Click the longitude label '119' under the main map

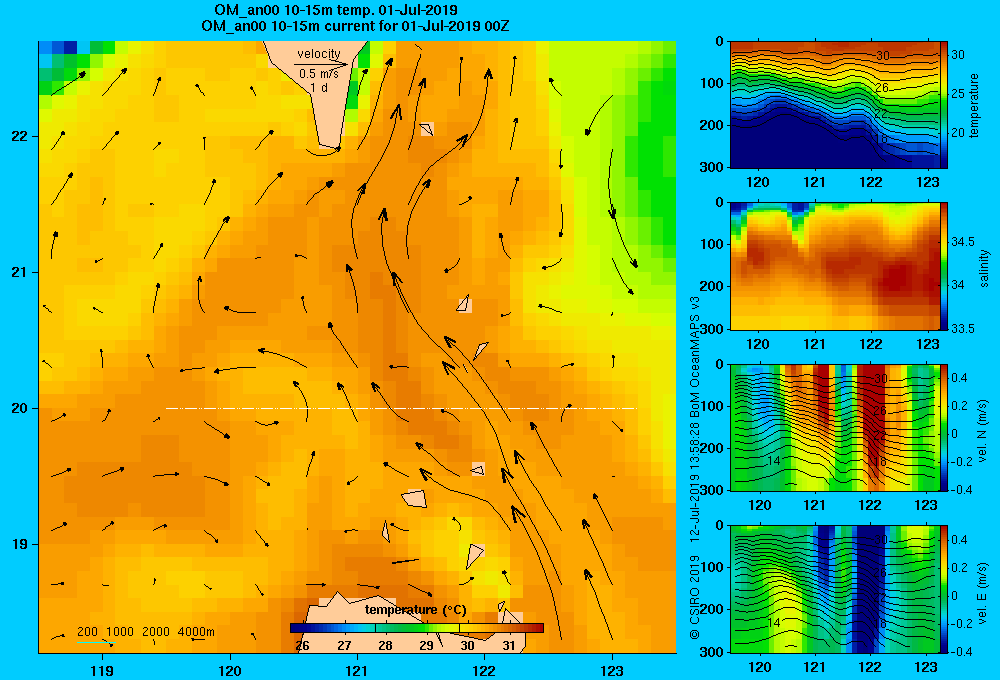click(x=102, y=670)
